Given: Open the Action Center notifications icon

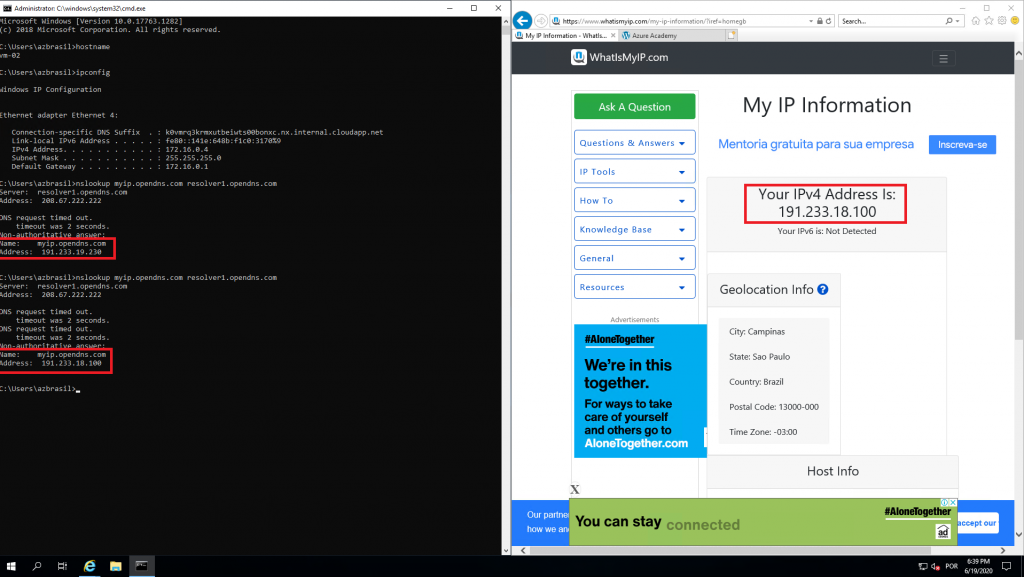Looking at the screenshot, I should (1006, 567).
